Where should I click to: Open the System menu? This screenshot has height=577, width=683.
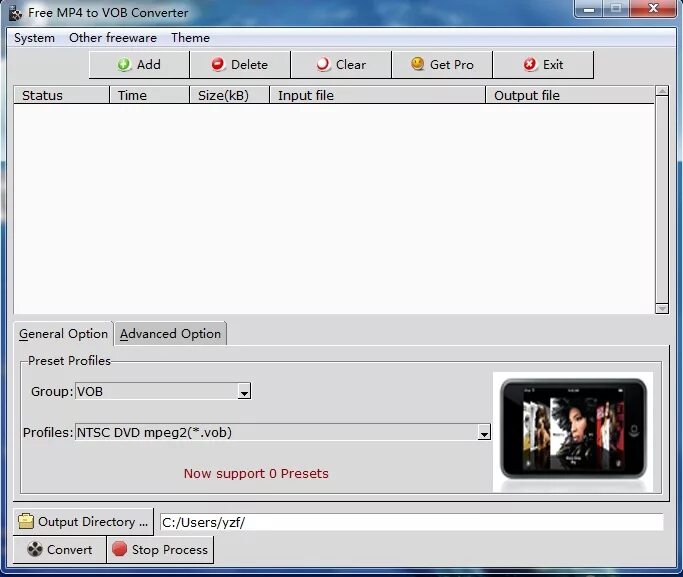pyautogui.click(x=34, y=38)
